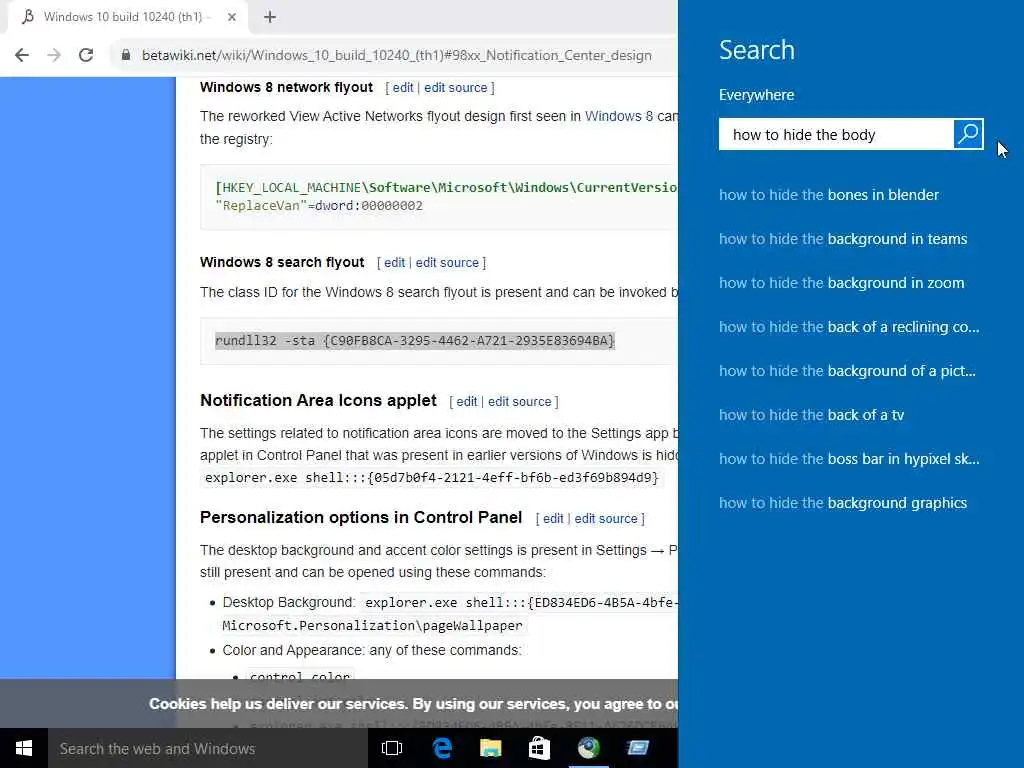Click edit next to Windows 8 search flyout
The width and height of the screenshot is (1024, 768).
(x=394, y=263)
